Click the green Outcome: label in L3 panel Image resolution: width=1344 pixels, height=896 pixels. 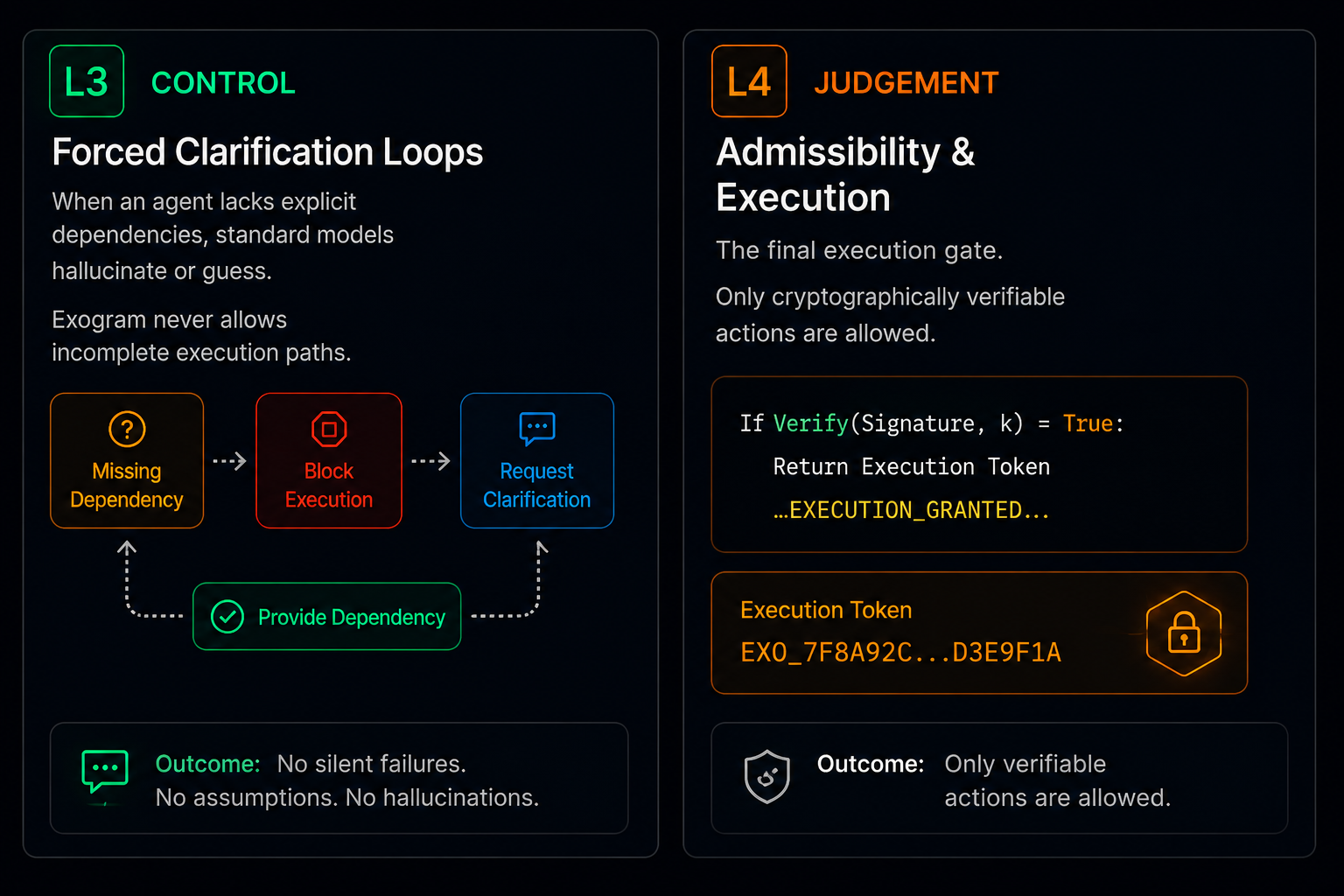pyautogui.click(x=207, y=764)
